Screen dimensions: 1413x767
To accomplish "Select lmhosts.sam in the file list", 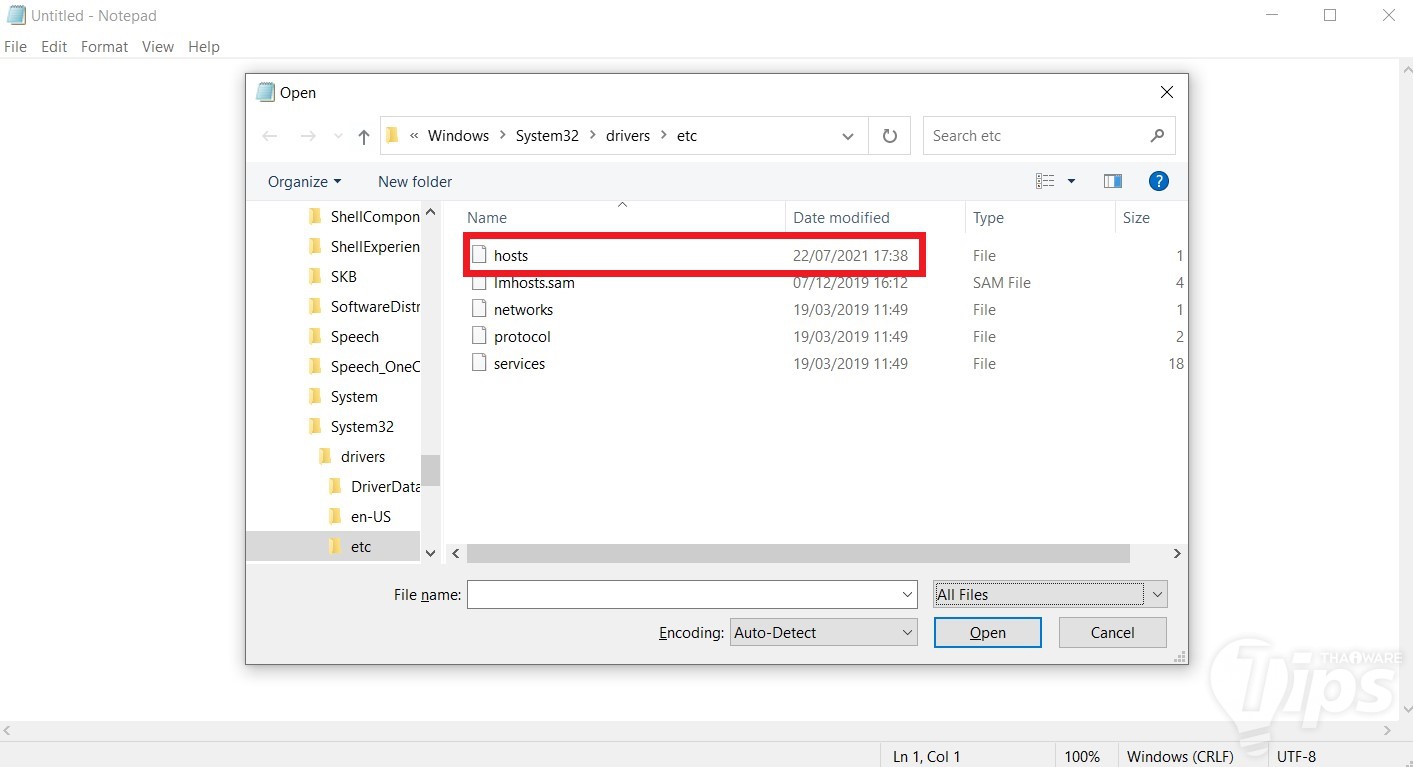I will [x=534, y=282].
